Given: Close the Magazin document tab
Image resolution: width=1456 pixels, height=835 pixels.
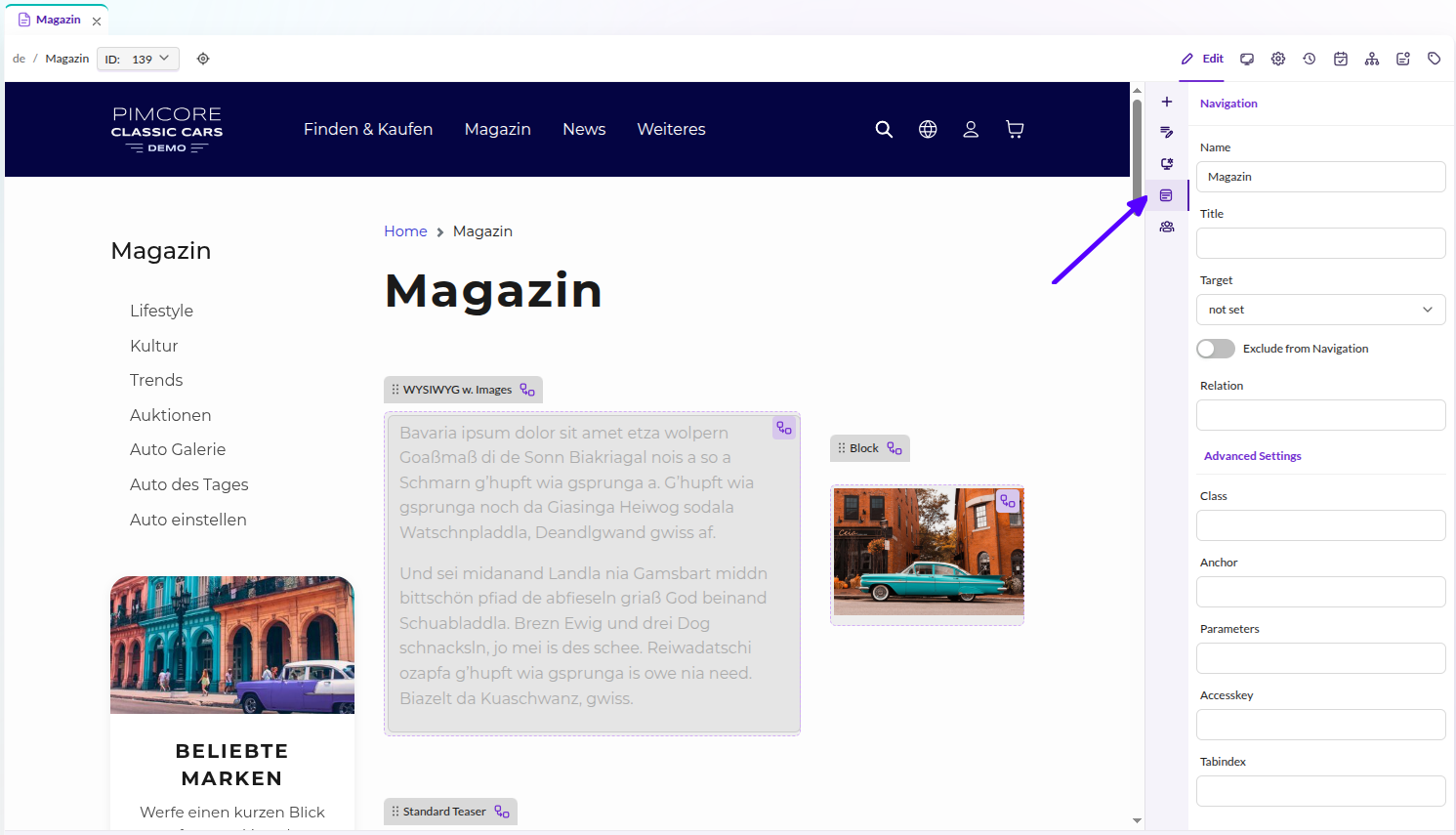Looking at the screenshot, I should (x=97, y=21).
